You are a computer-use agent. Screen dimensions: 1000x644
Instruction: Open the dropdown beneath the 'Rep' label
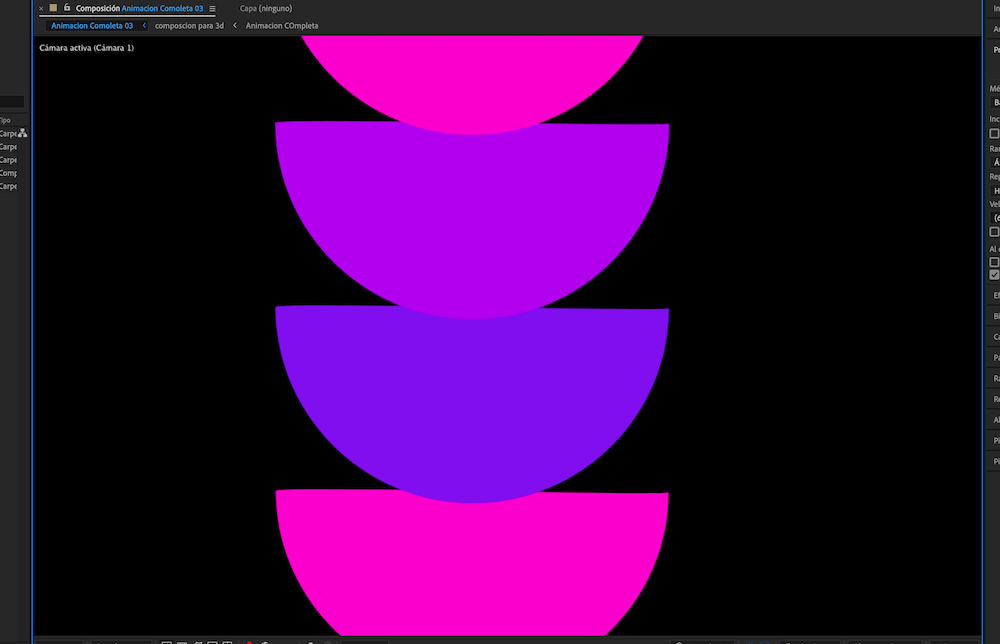(995, 190)
